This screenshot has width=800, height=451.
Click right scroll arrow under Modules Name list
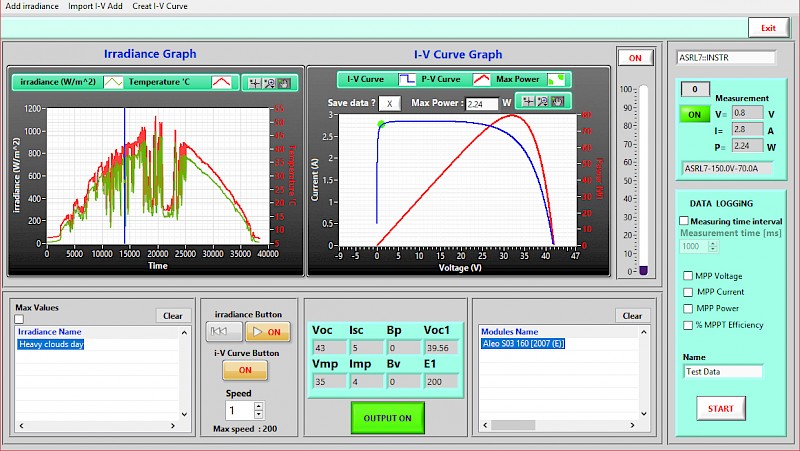pyautogui.click(x=633, y=425)
